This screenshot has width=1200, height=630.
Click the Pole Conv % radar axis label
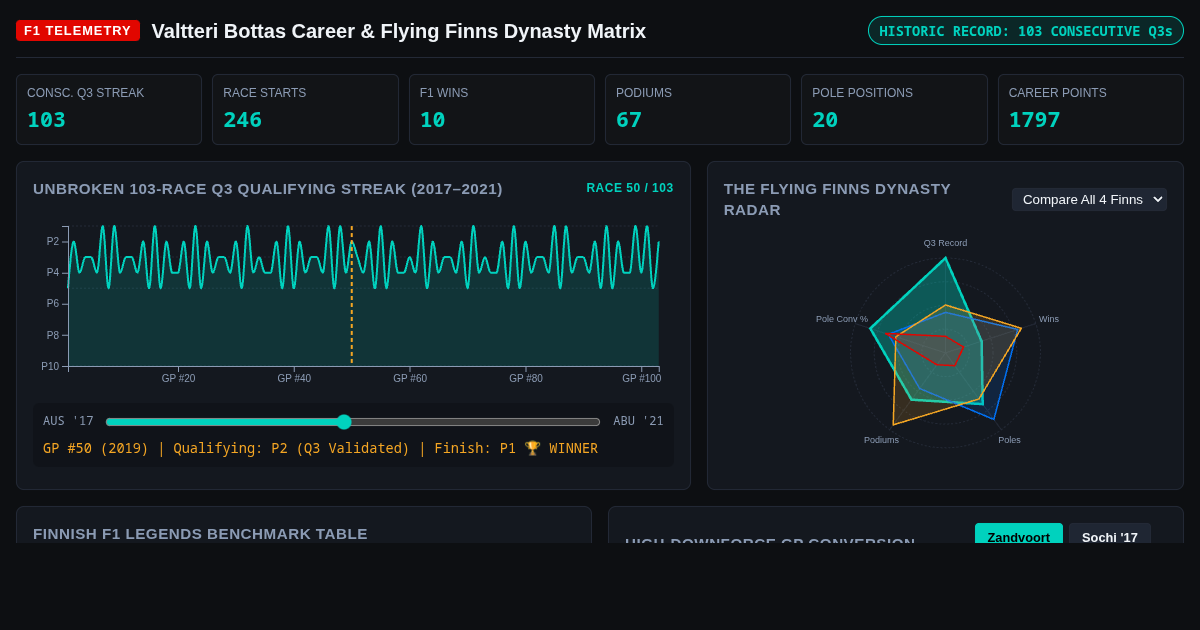tap(842, 319)
